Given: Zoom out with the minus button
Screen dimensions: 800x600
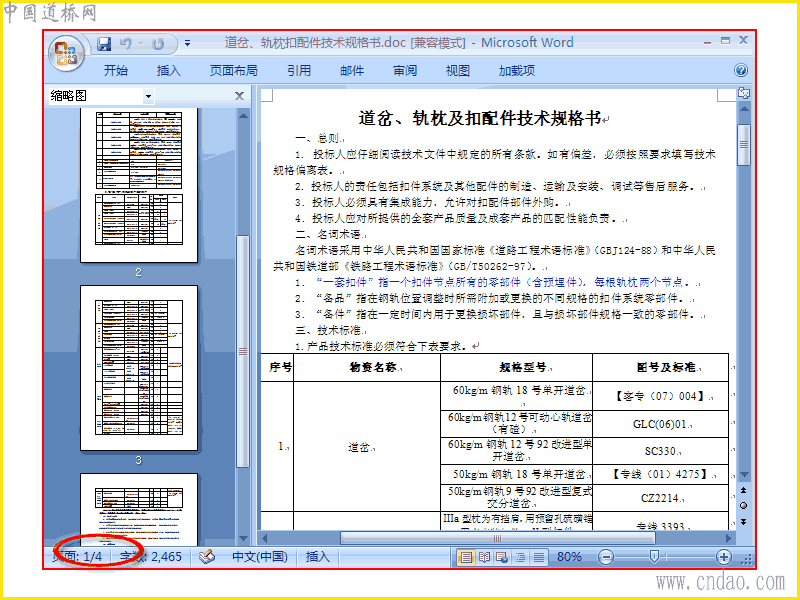Looking at the screenshot, I should point(606,557).
